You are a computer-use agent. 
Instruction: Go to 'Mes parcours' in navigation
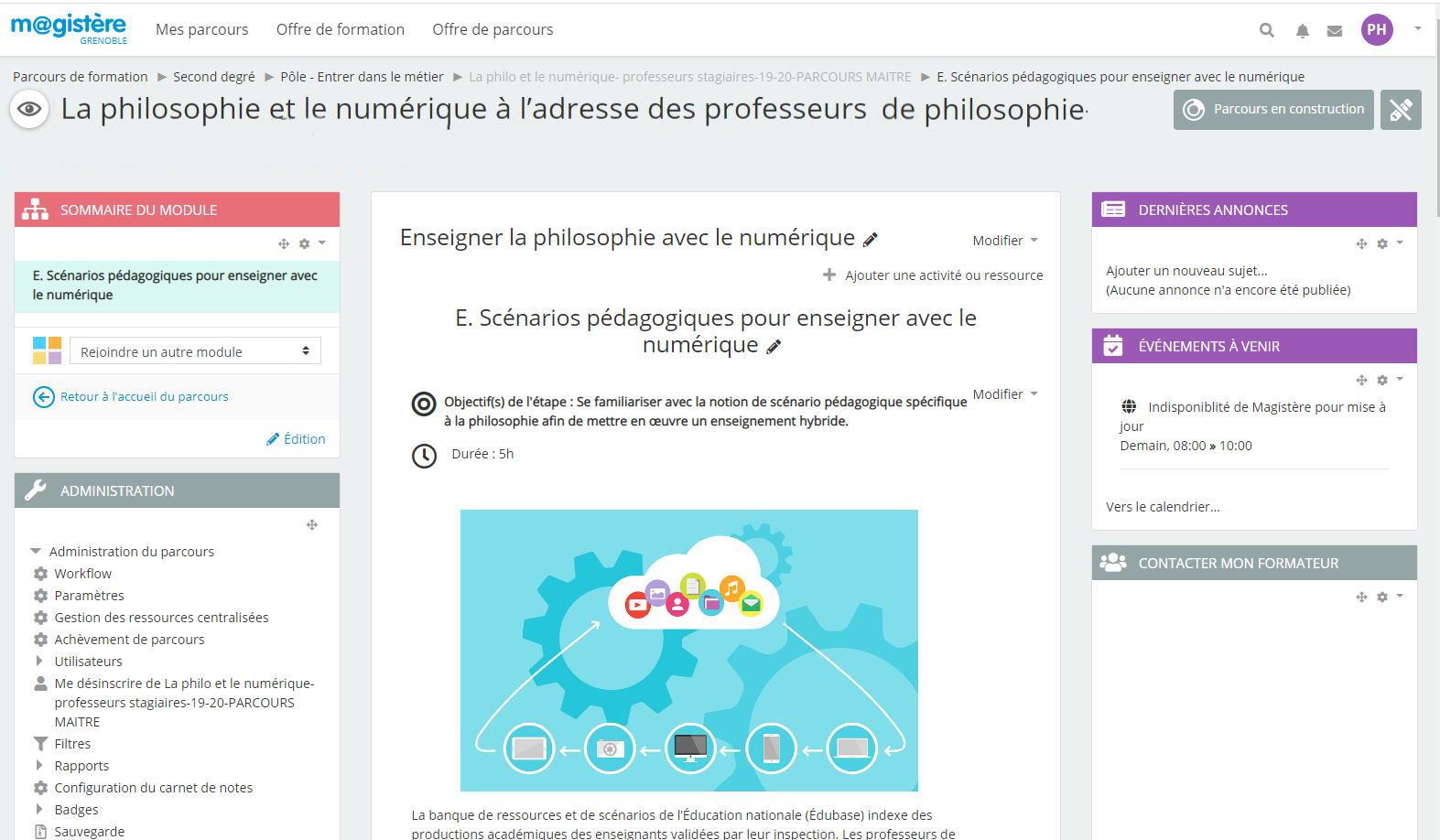click(201, 29)
